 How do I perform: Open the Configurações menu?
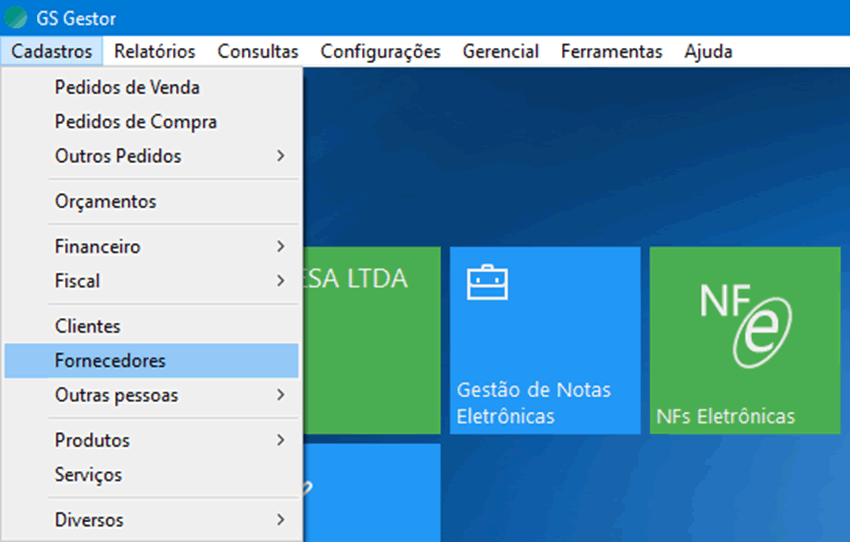click(x=380, y=51)
